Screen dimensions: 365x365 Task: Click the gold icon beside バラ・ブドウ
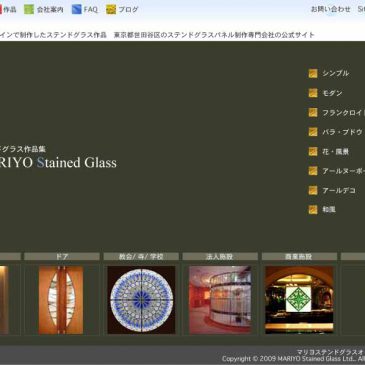pos(313,132)
